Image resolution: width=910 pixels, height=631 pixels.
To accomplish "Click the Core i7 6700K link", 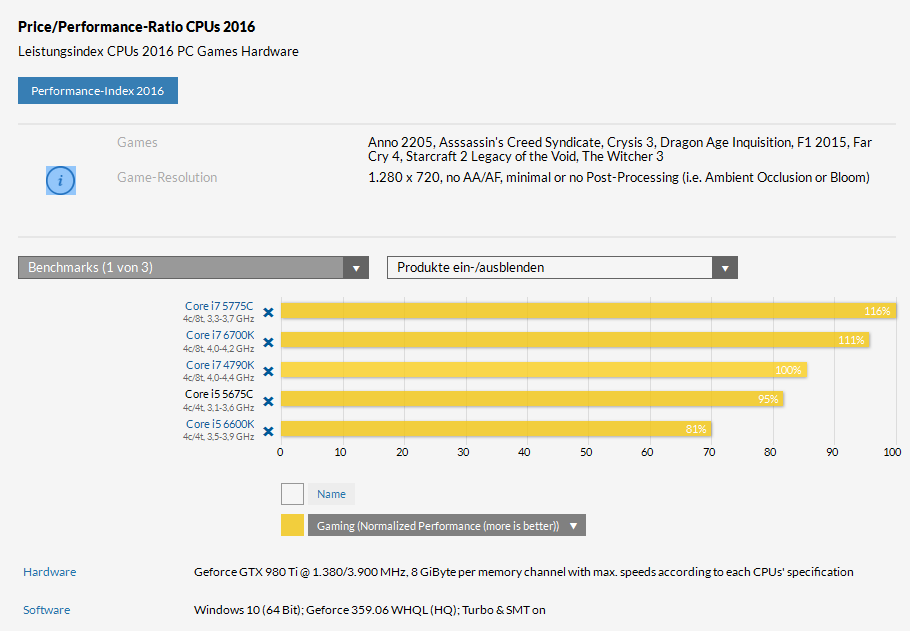I will tap(220, 335).
